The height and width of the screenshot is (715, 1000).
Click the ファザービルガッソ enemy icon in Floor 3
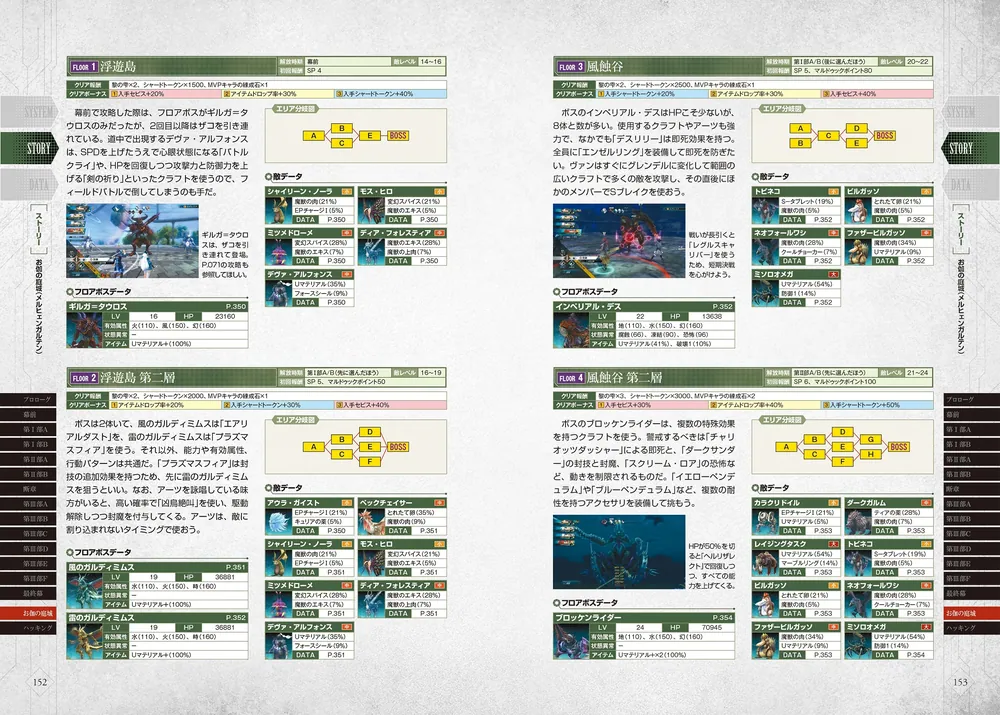(857, 251)
